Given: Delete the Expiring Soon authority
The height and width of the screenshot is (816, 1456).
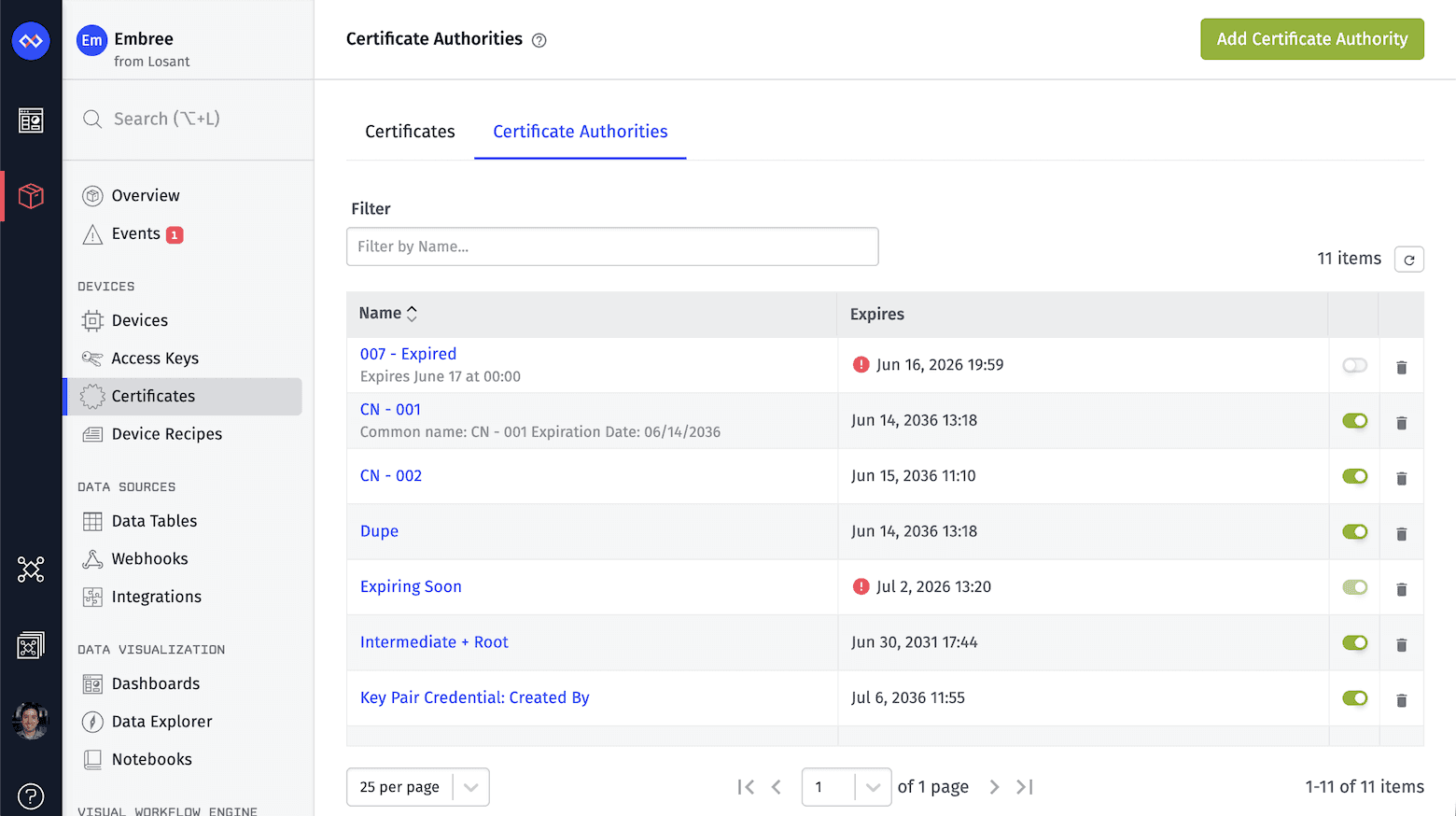Looking at the screenshot, I should [x=1401, y=589].
